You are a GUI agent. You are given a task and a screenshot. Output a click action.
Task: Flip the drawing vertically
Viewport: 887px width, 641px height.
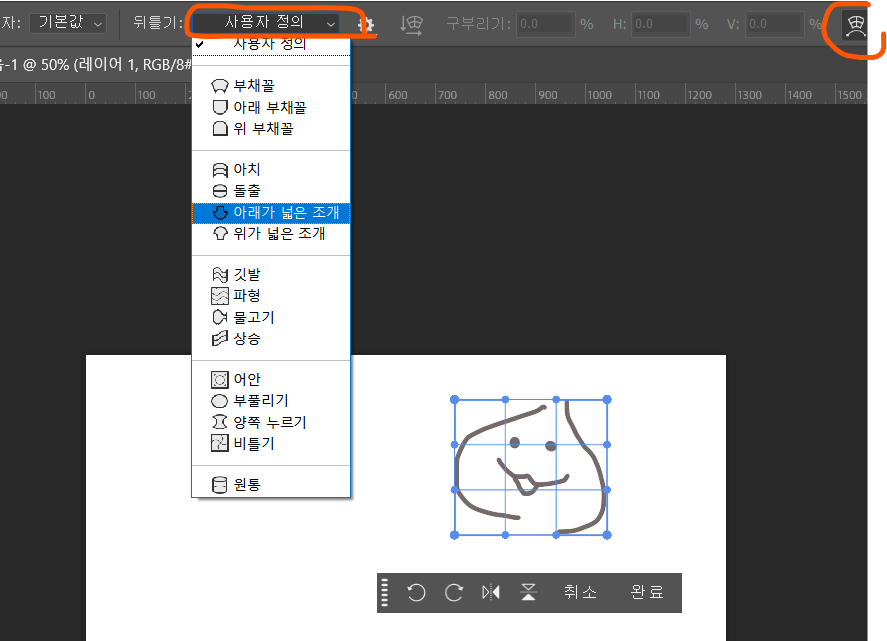[x=529, y=592]
